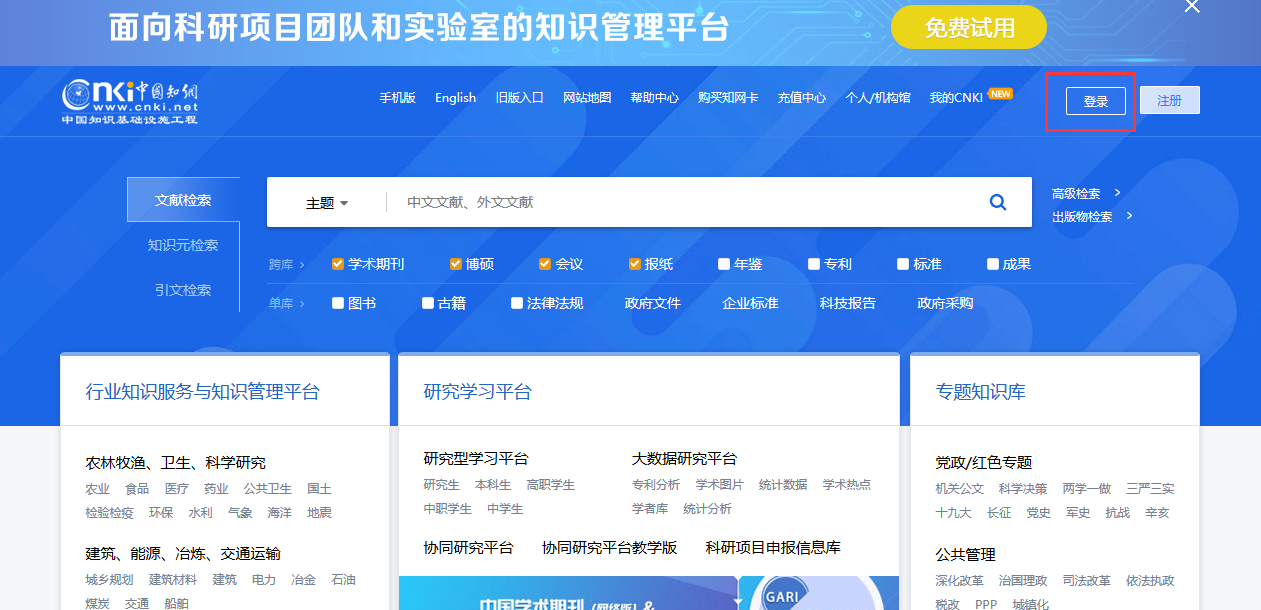Click the 登录 login button

tap(1095, 101)
